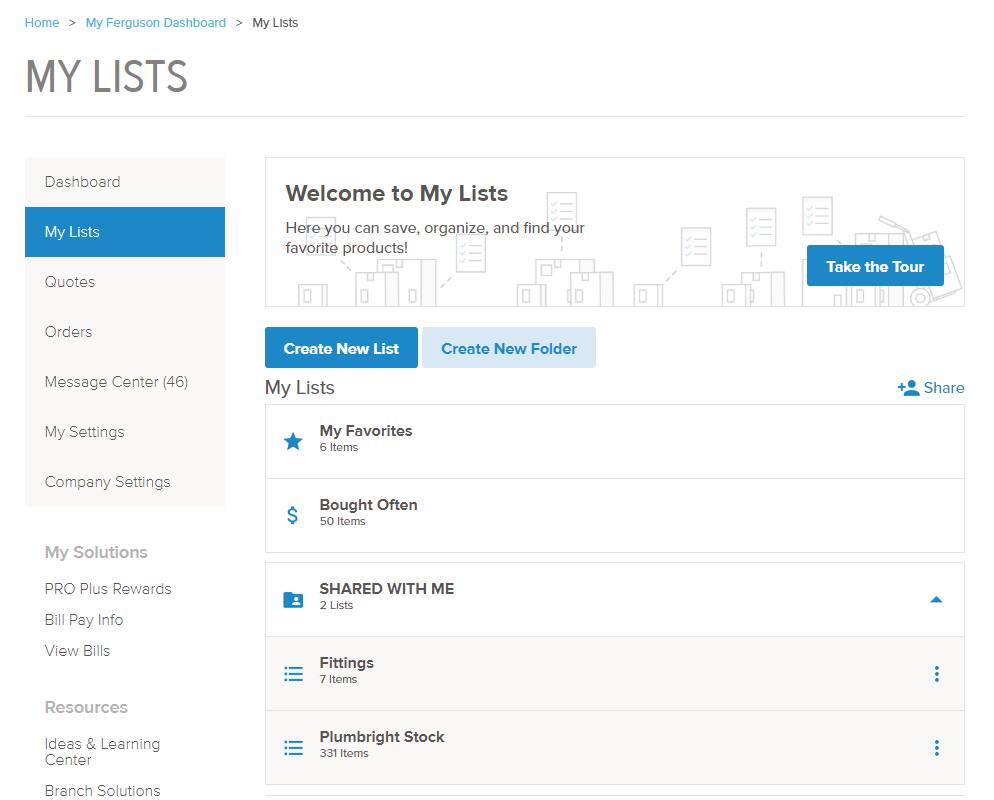
Task: Click the shared folder icon on SHARED WITH ME
Action: click(292, 597)
